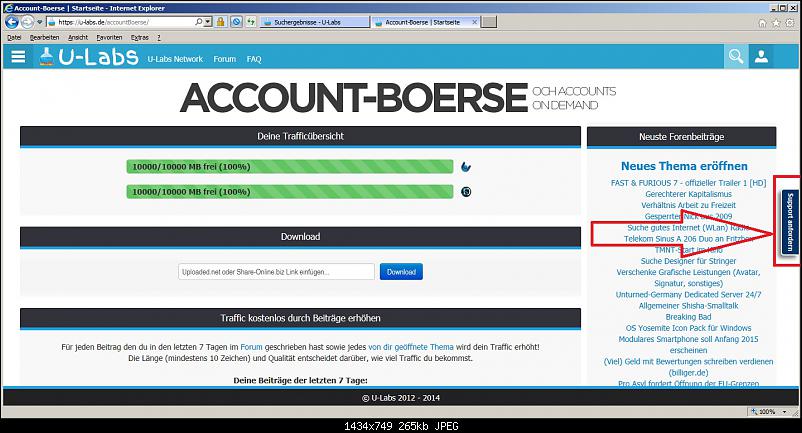Open the Bearbeiten menu
The image size is (802, 433).
coord(44,37)
